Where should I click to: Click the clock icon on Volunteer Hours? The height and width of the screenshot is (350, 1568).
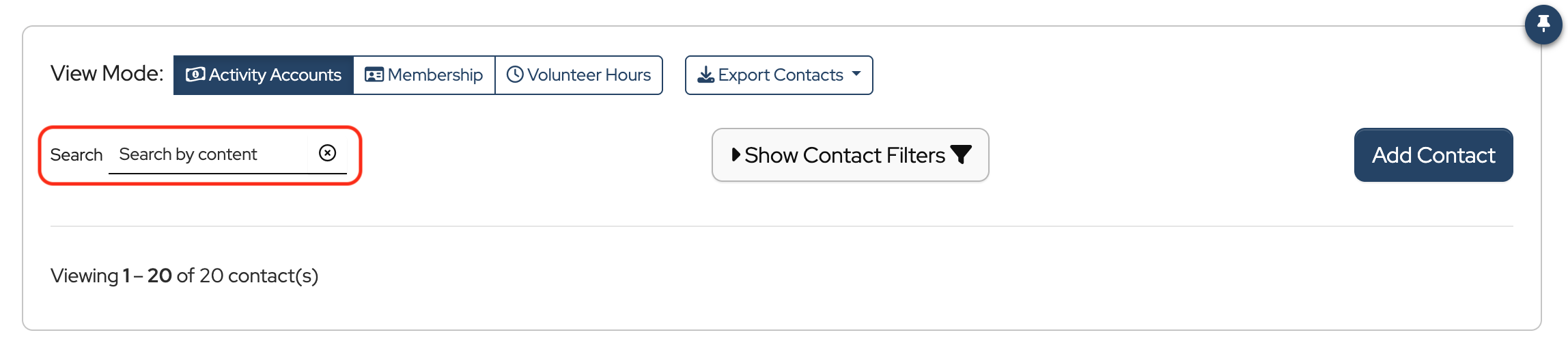tap(515, 75)
